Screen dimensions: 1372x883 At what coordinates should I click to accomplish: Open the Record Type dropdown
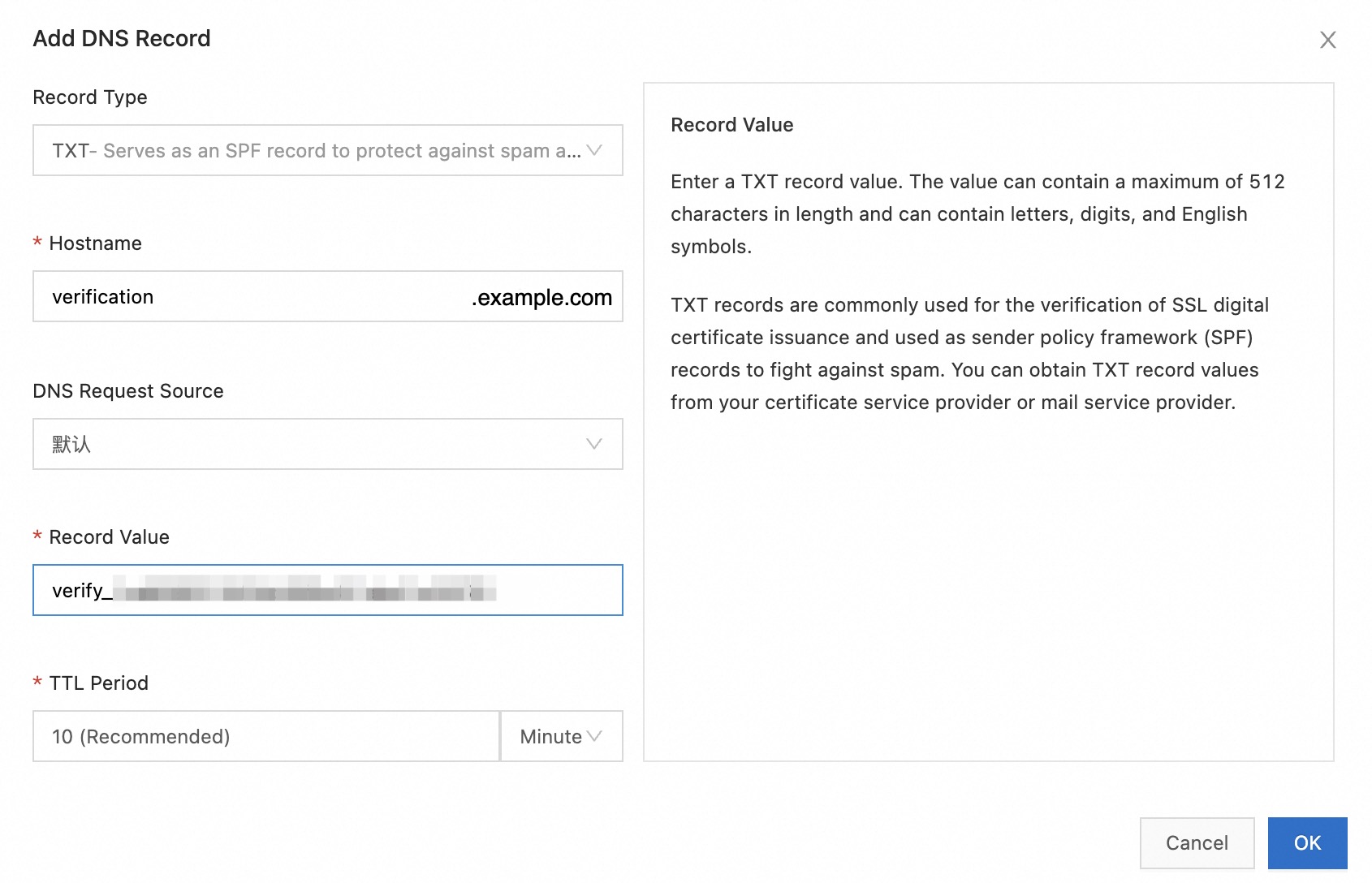coord(317,150)
